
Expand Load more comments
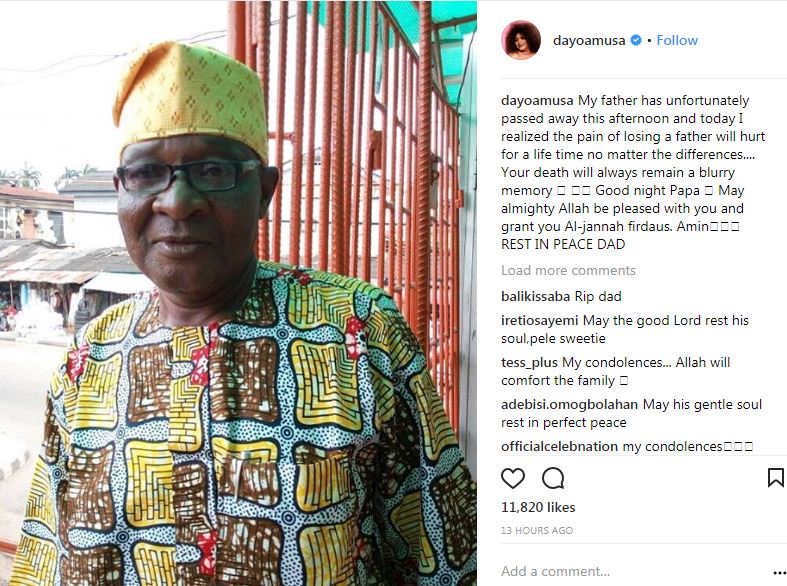[568, 270]
